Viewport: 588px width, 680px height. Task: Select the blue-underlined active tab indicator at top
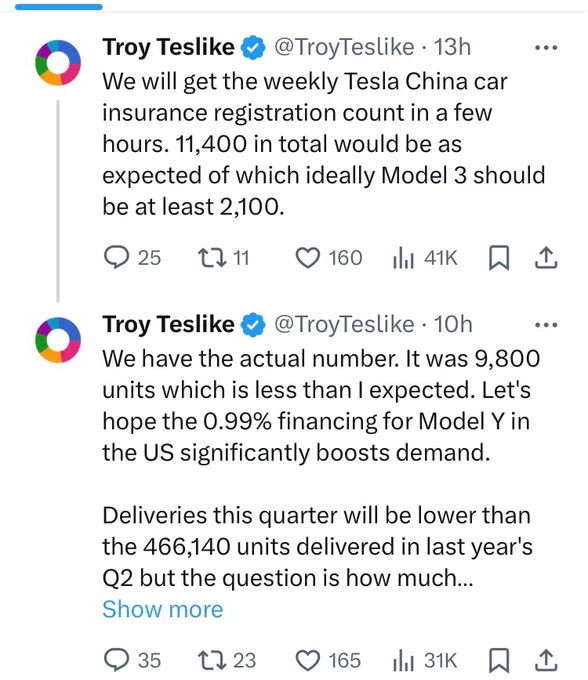[59, 7]
